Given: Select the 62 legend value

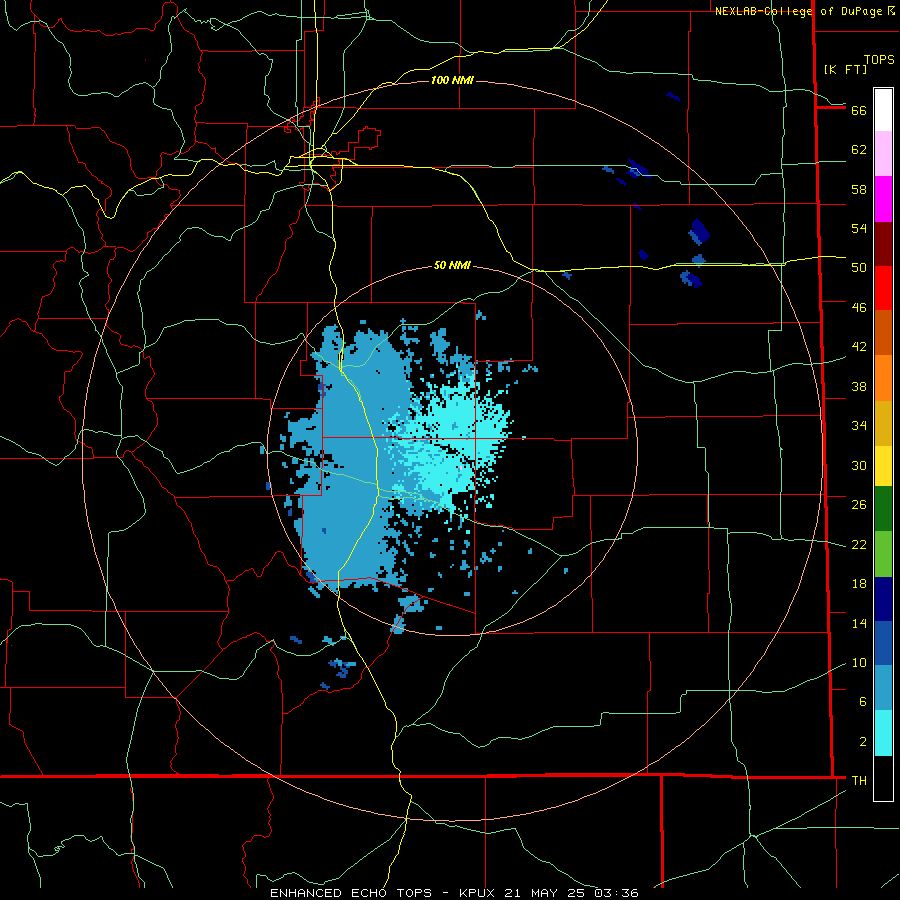Looking at the screenshot, I should [859, 150].
